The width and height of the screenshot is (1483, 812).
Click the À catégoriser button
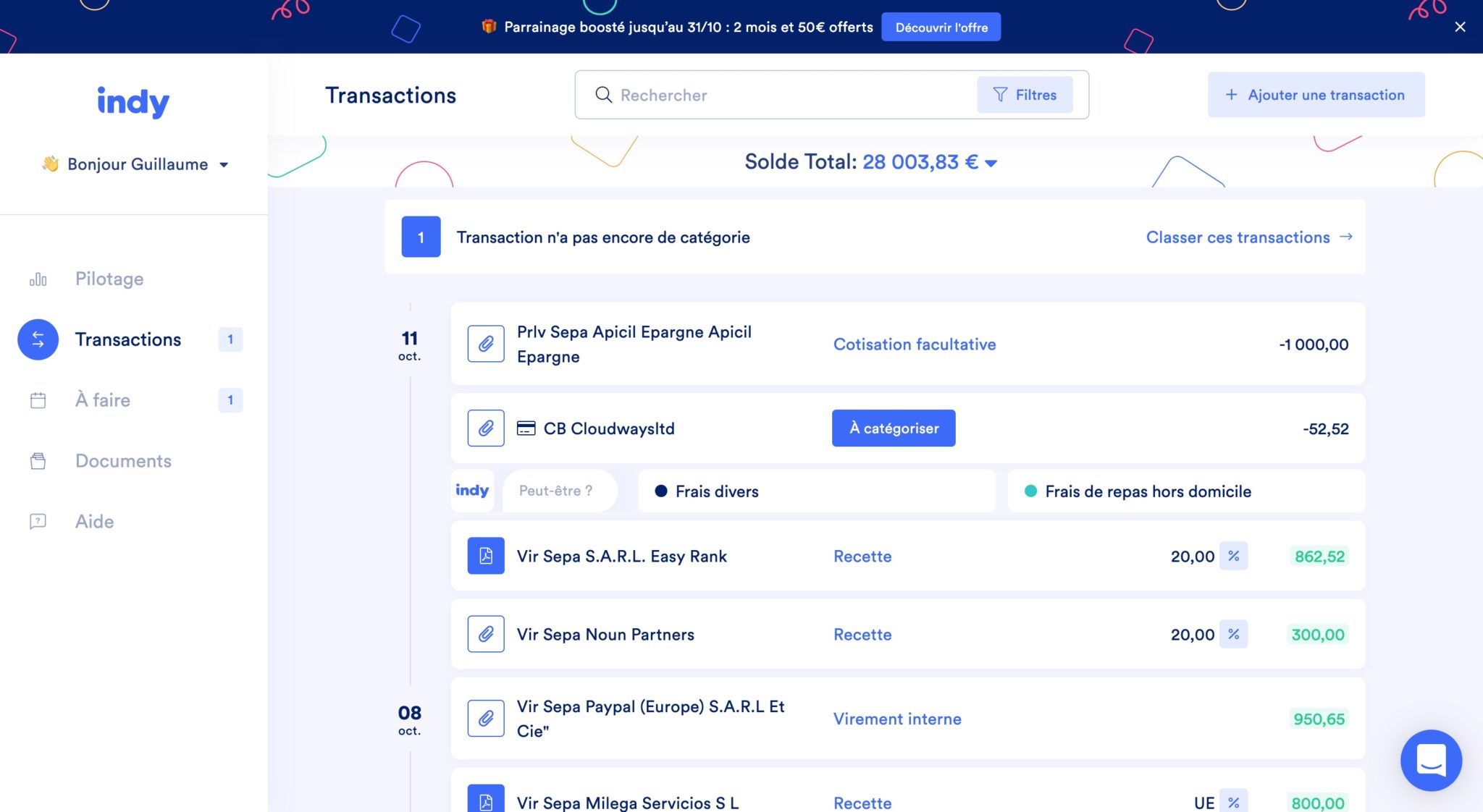[x=894, y=428]
